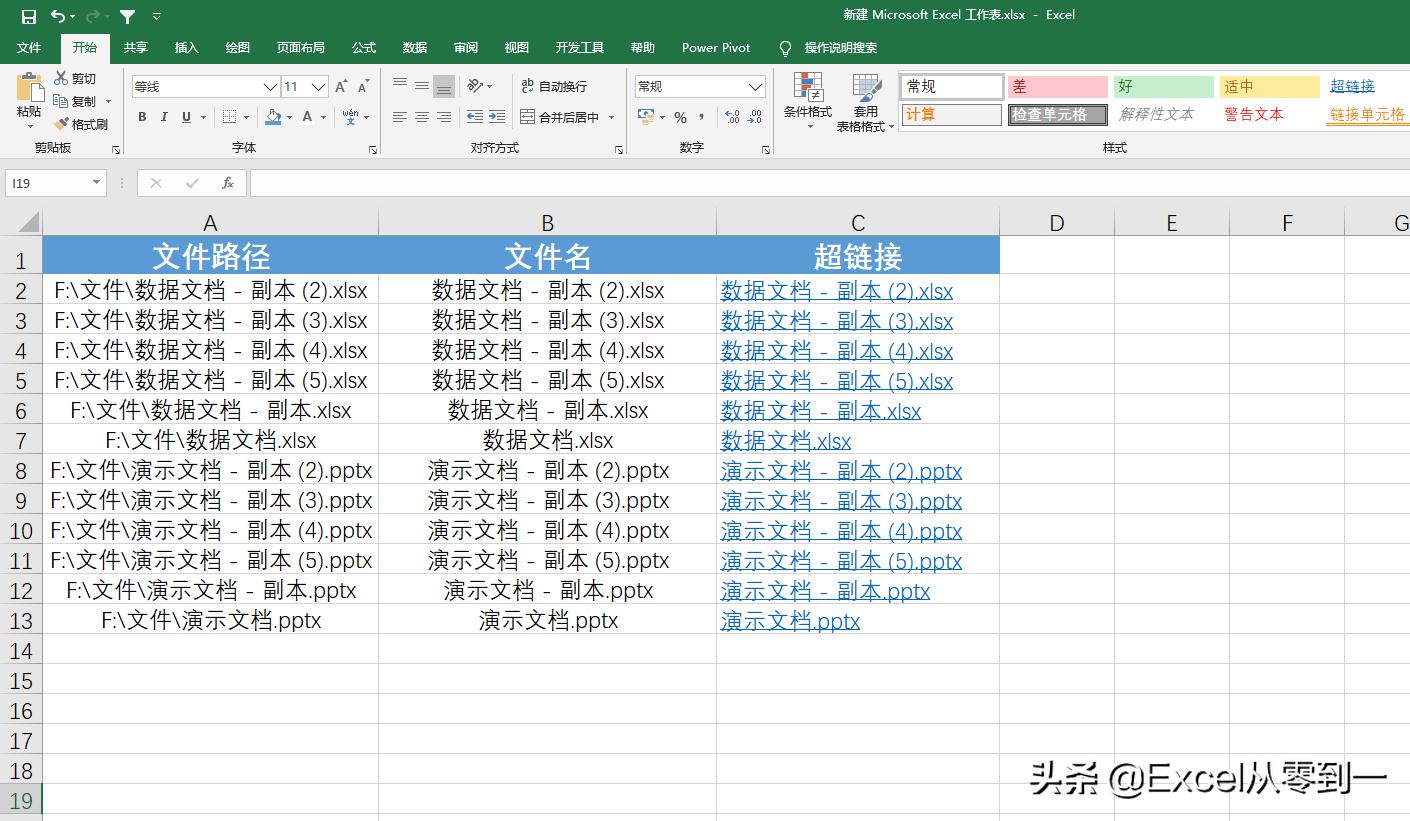Screen dimensions: 1410x821
Task: Open the 公式 ribbon tab
Action: pos(363,47)
